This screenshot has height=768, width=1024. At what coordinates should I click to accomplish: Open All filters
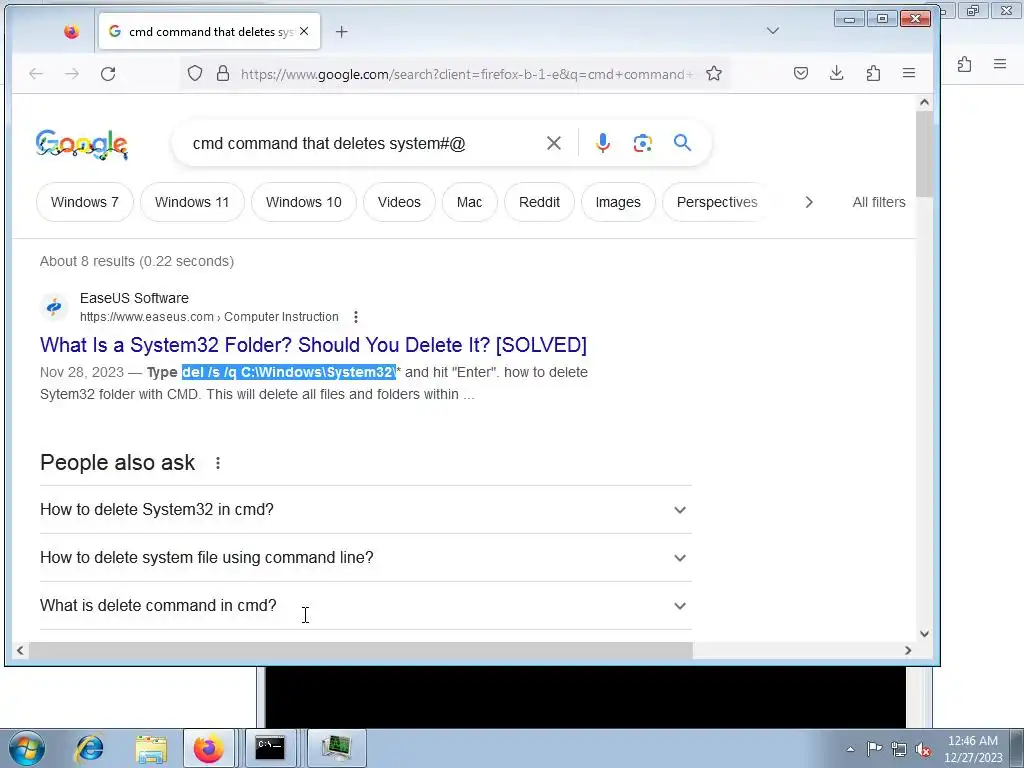(x=878, y=202)
